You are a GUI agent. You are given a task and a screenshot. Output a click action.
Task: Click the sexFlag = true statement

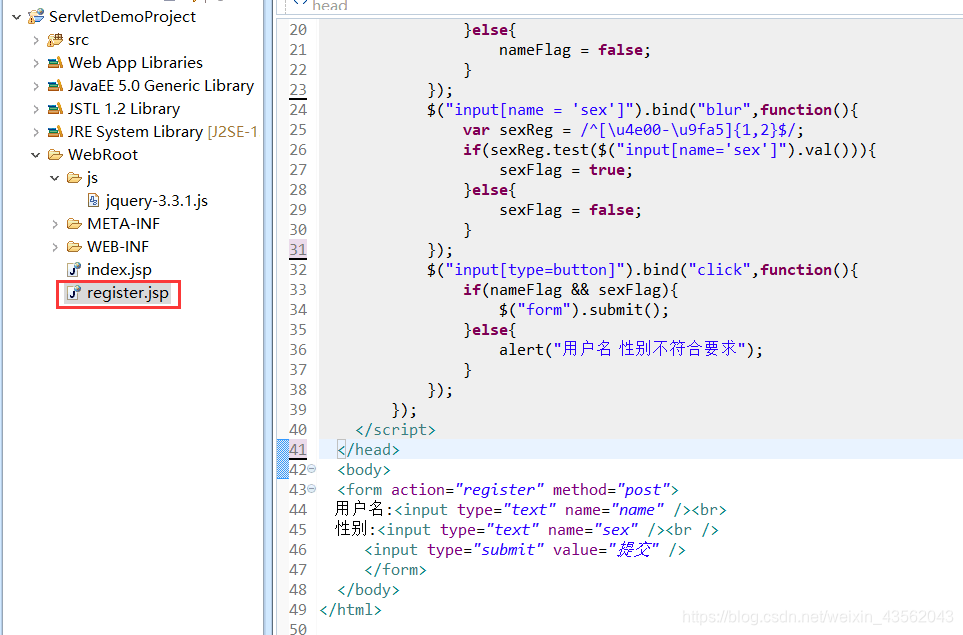click(566, 169)
